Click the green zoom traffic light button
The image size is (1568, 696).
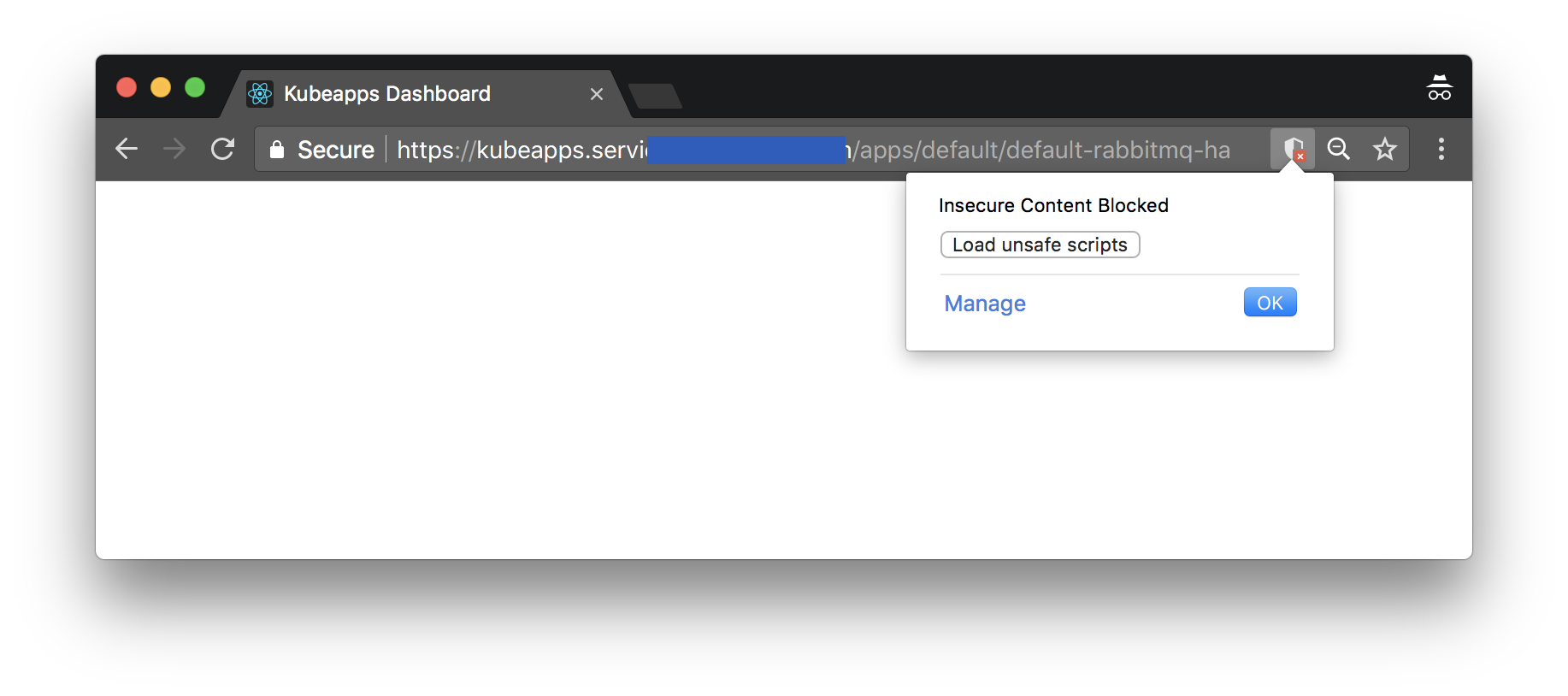tap(194, 86)
